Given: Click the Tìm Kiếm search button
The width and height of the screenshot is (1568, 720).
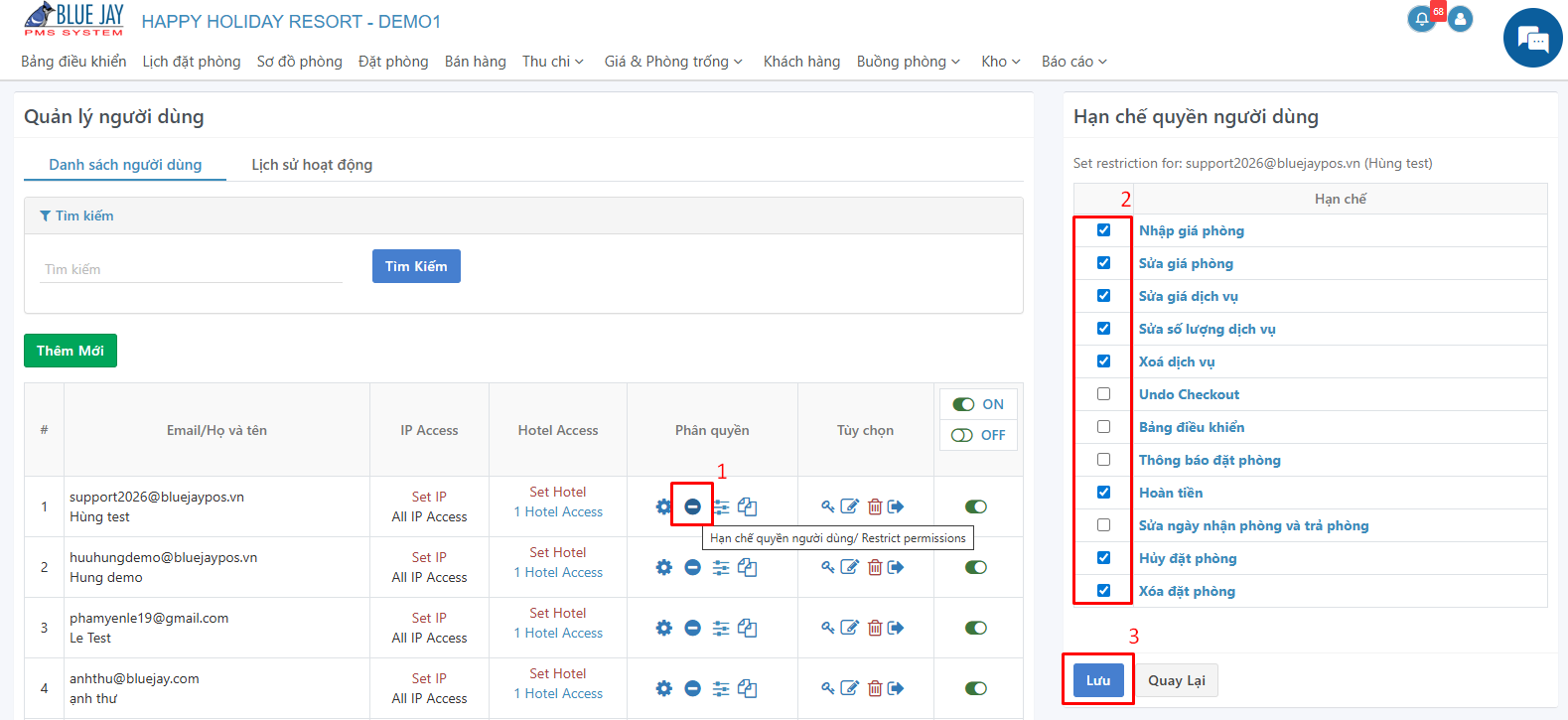Looking at the screenshot, I should click(x=416, y=266).
